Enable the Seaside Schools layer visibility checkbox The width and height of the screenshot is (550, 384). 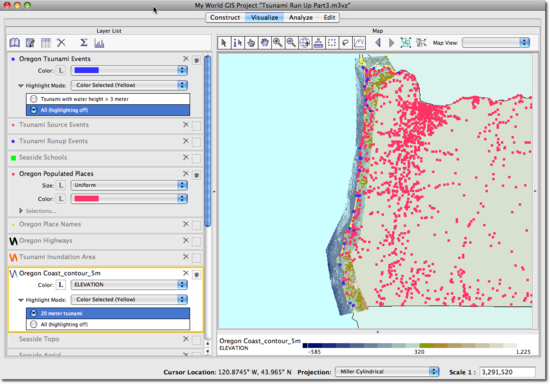pos(196,159)
